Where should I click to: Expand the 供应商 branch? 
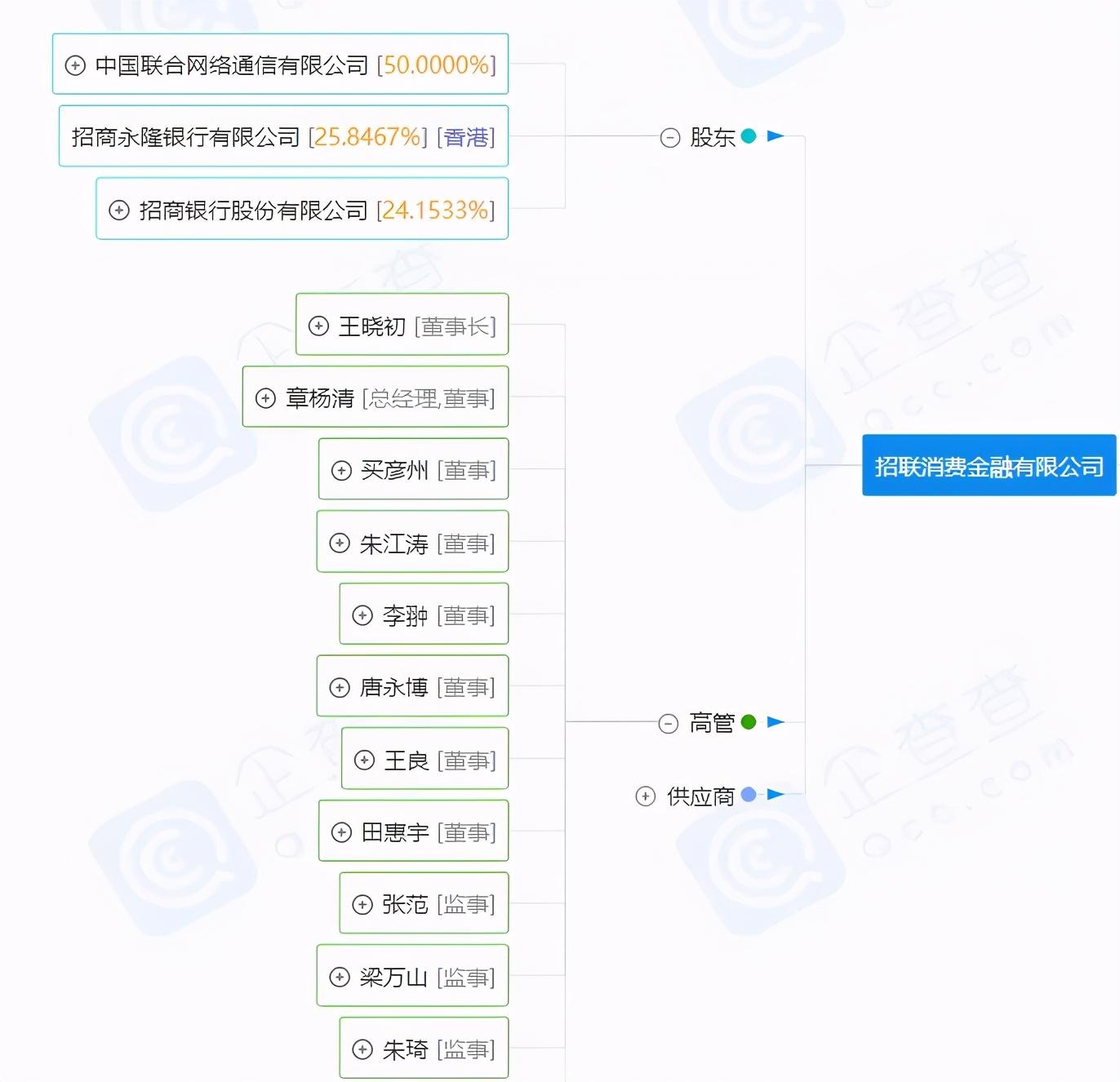click(x=646, y=796)
